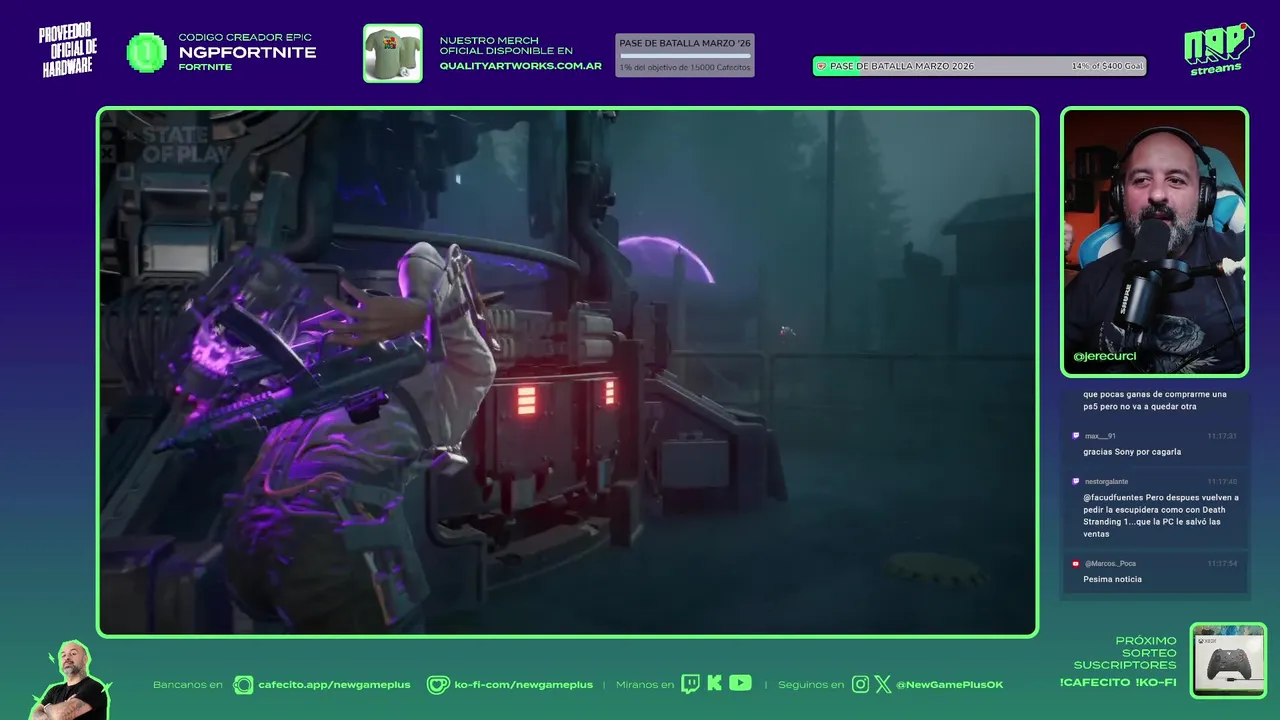Click the NGPFORTNITE creator code

(x=247, y=52)
